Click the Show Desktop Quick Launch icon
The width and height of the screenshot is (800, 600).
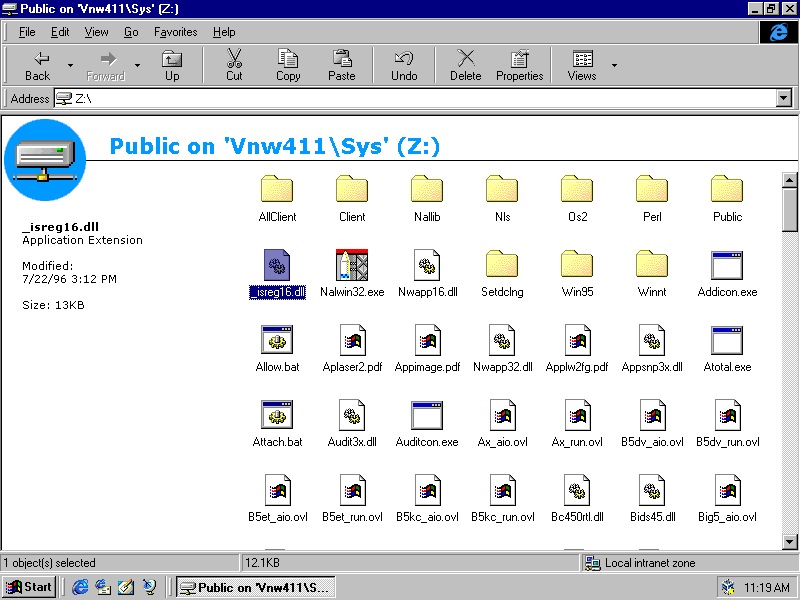pos(126,587)
